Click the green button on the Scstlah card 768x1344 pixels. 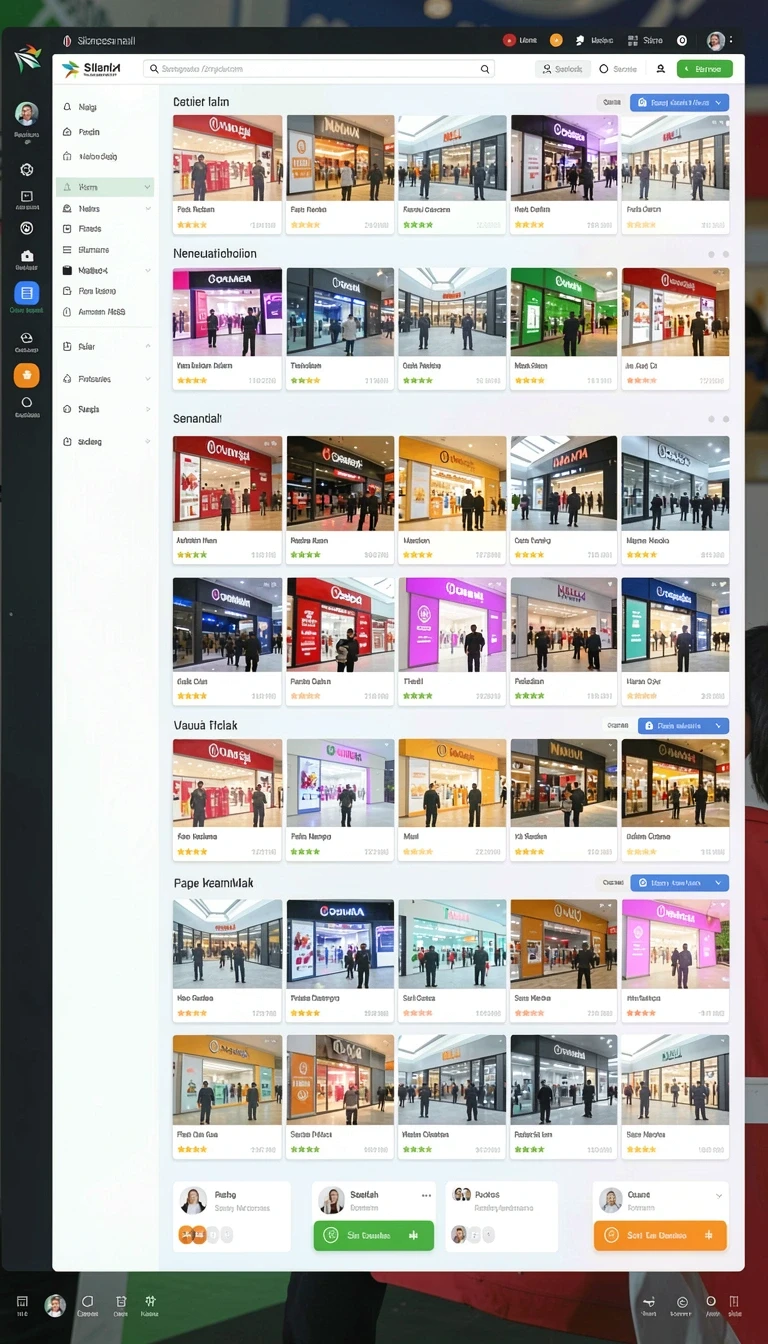[x=374, y=1236]
